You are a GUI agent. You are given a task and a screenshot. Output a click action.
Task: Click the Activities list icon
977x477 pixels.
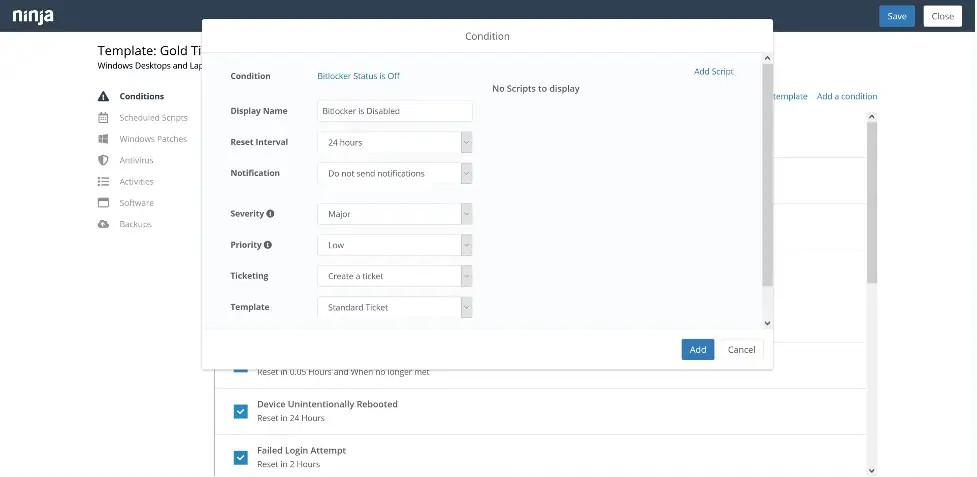(103, 181)
